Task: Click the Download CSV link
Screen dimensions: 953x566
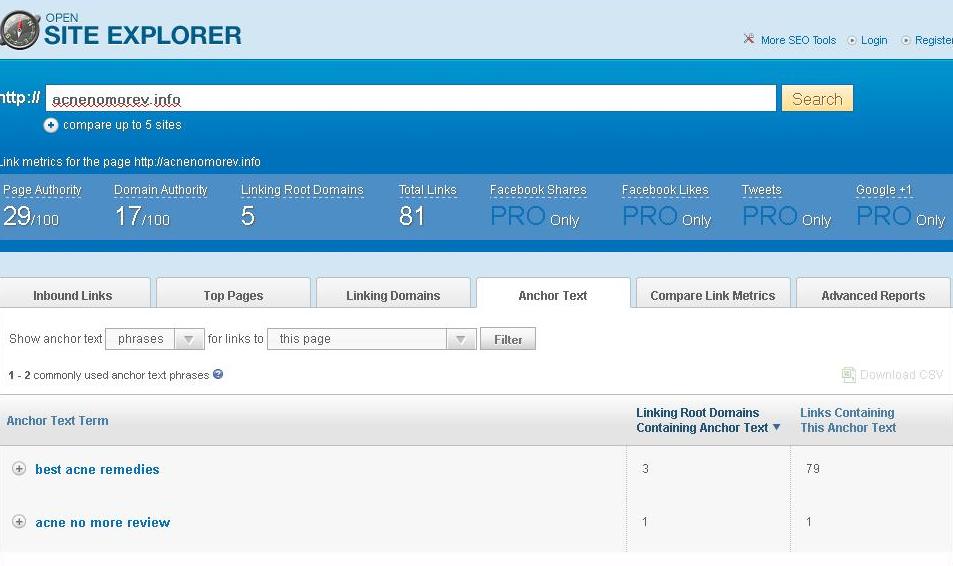Action: tap(901, 374)
